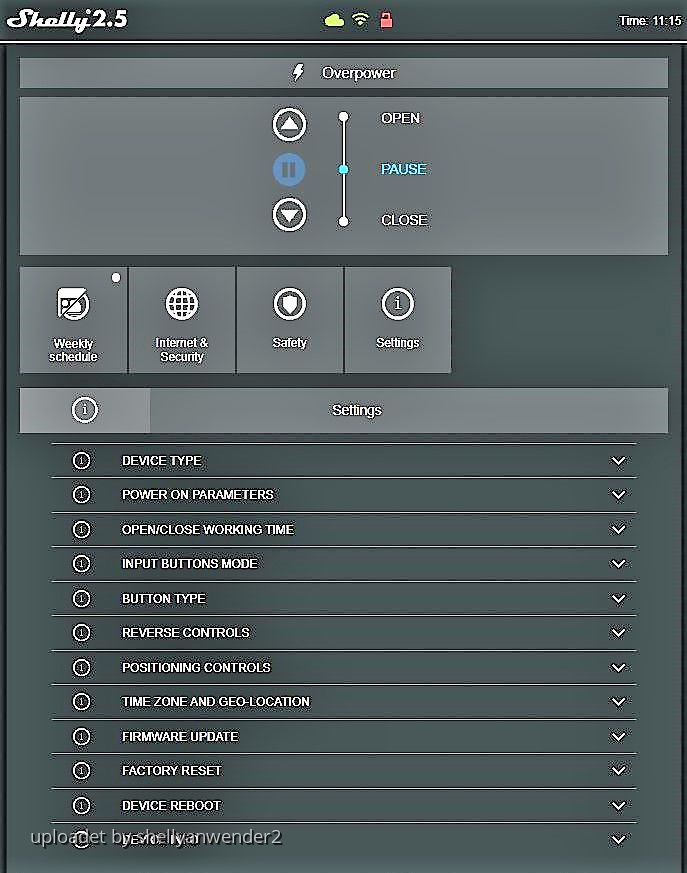687x873 pixels.
Task: Open the Settings info tile
Action: click(x=398, y=320)
